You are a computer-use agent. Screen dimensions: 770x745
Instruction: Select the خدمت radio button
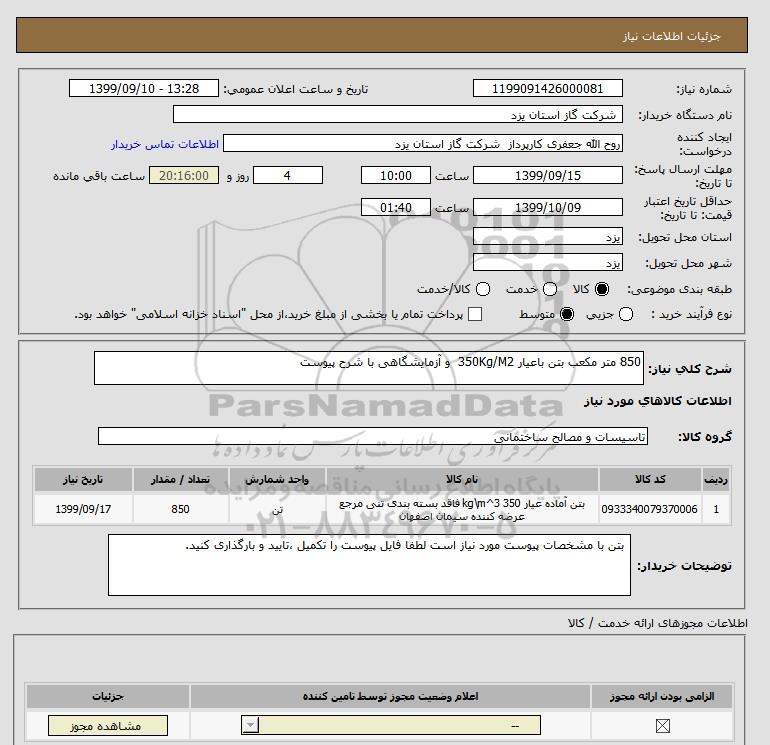coord(550,289)
